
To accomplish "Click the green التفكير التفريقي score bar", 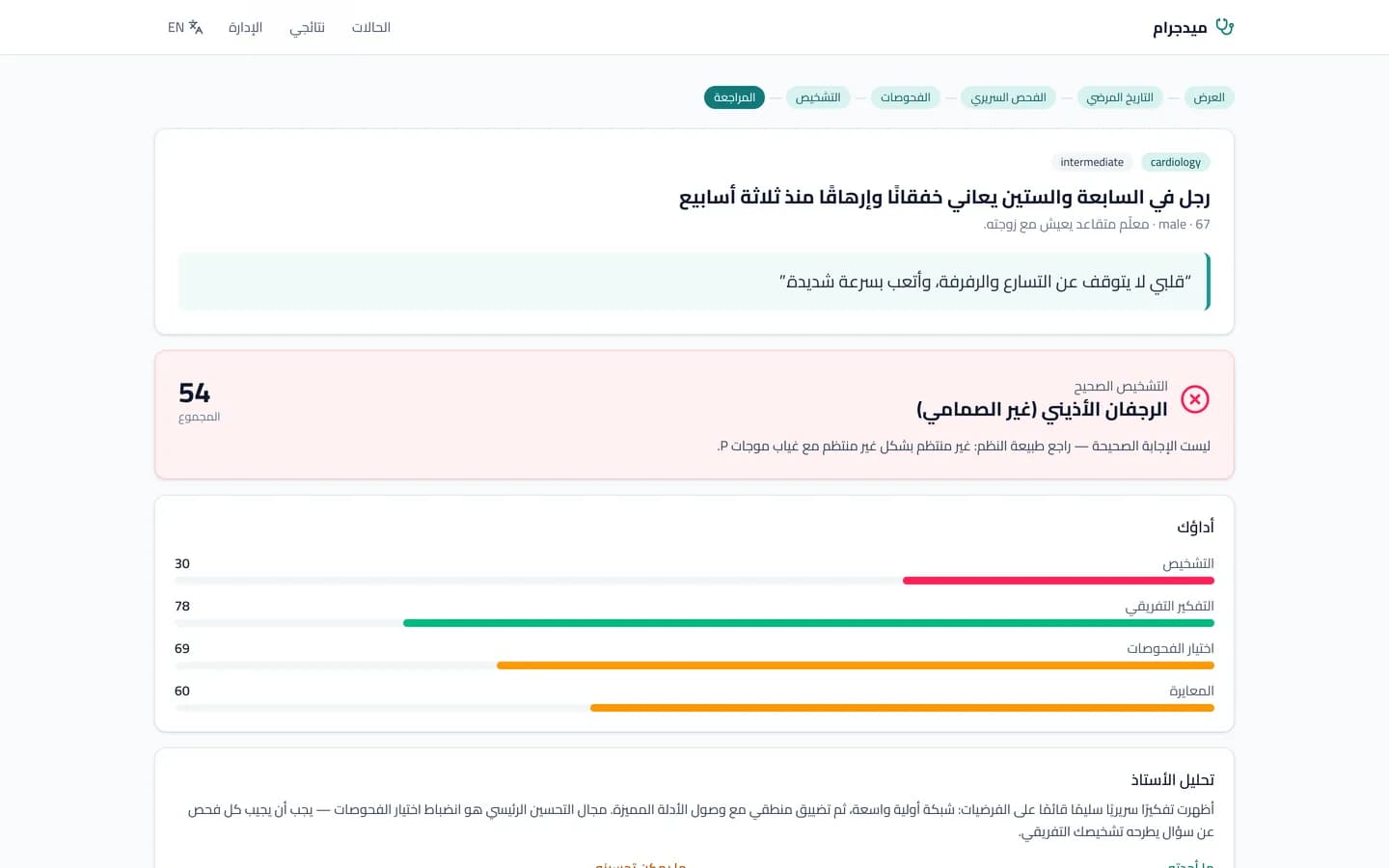I will [x=808, y=623].
